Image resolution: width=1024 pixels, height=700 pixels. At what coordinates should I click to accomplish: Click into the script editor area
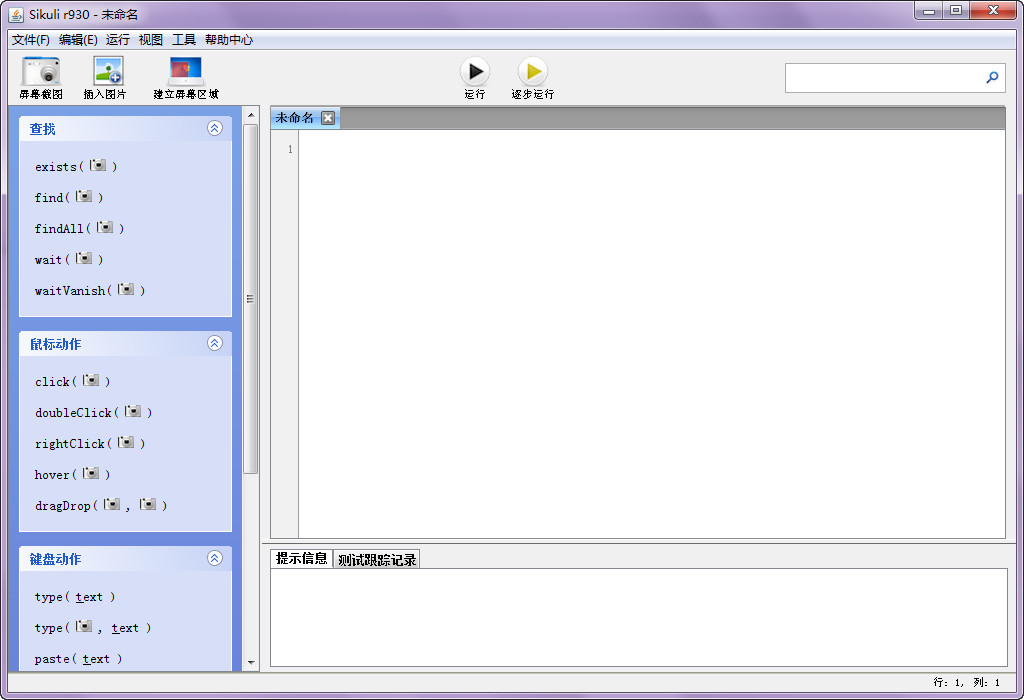click(x=651, y=334)
